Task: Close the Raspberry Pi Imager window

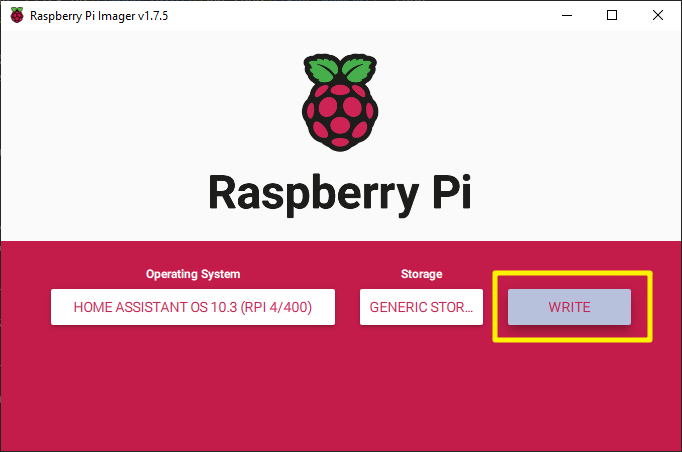Action: click(658, 15)
